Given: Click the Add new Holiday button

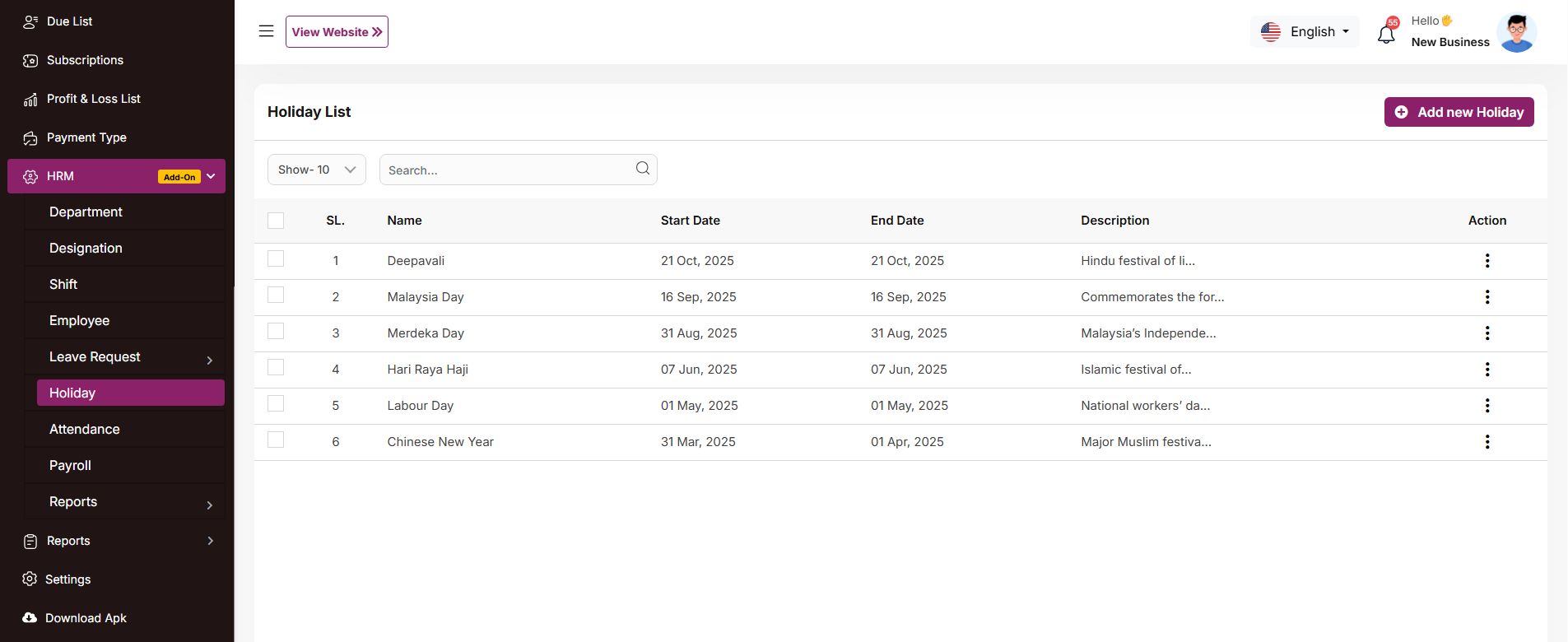Looking at the screenshot, I should [x=1459, y=112].
